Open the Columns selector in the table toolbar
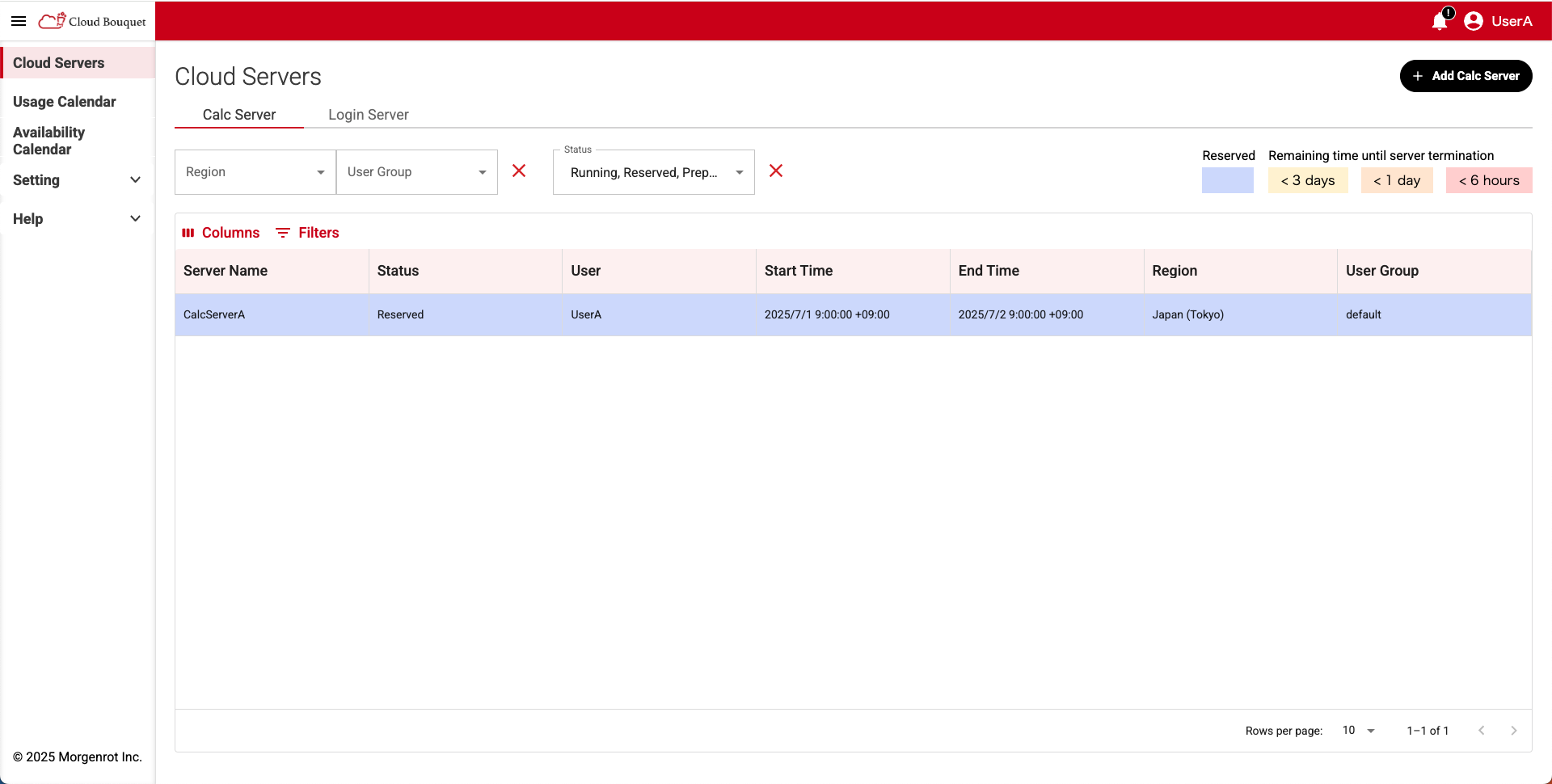Screen dimensions: 1552x784 (x=220, y=233)
